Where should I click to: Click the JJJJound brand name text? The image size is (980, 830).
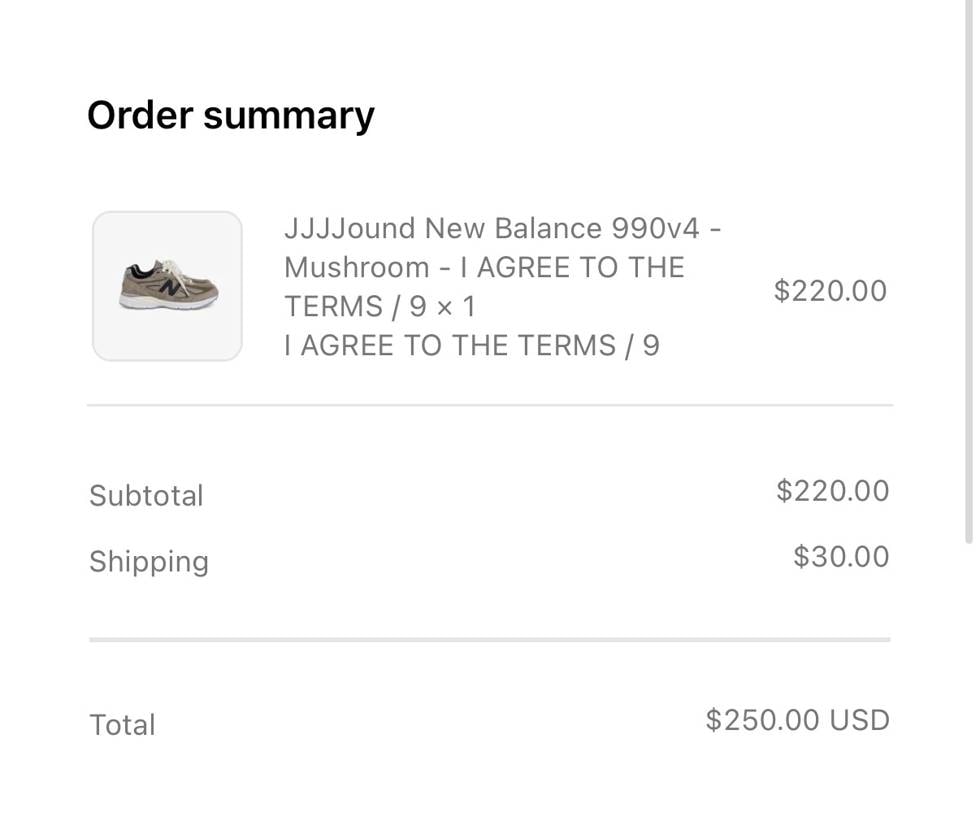pyautogui.click(x=349, y=228)
